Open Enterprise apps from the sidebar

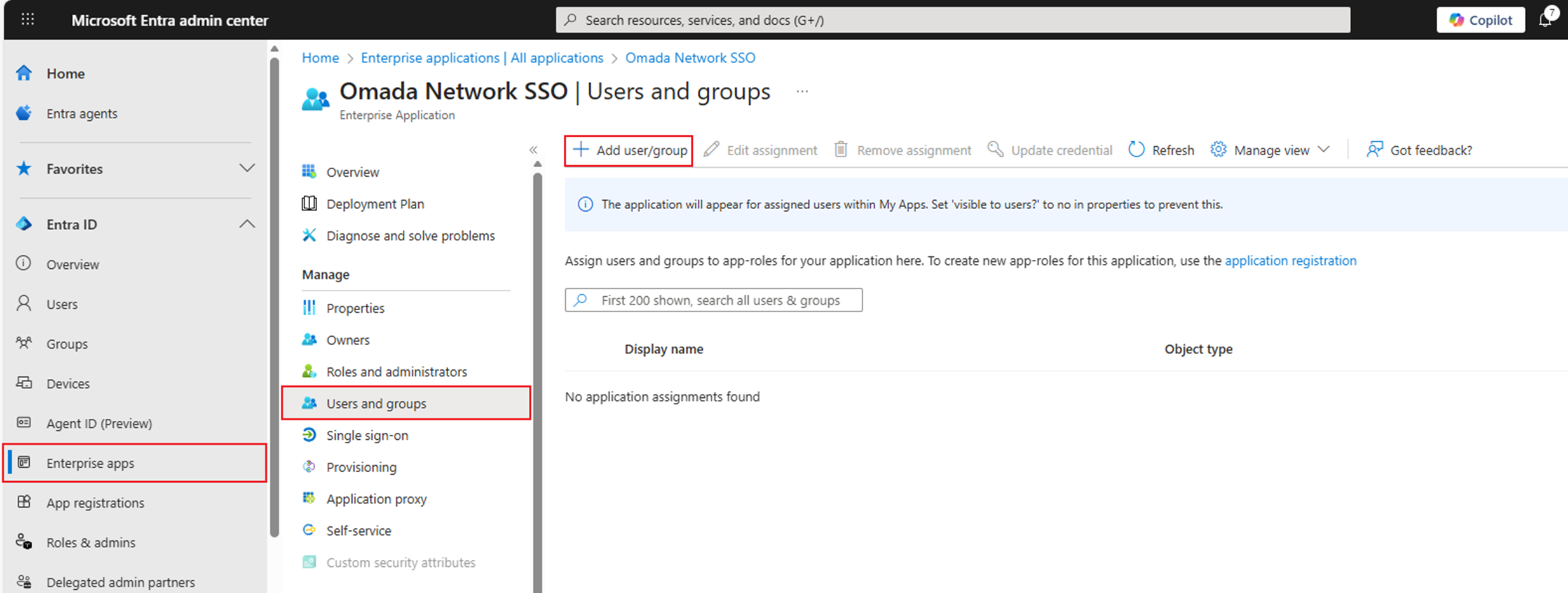coord(90,463)
